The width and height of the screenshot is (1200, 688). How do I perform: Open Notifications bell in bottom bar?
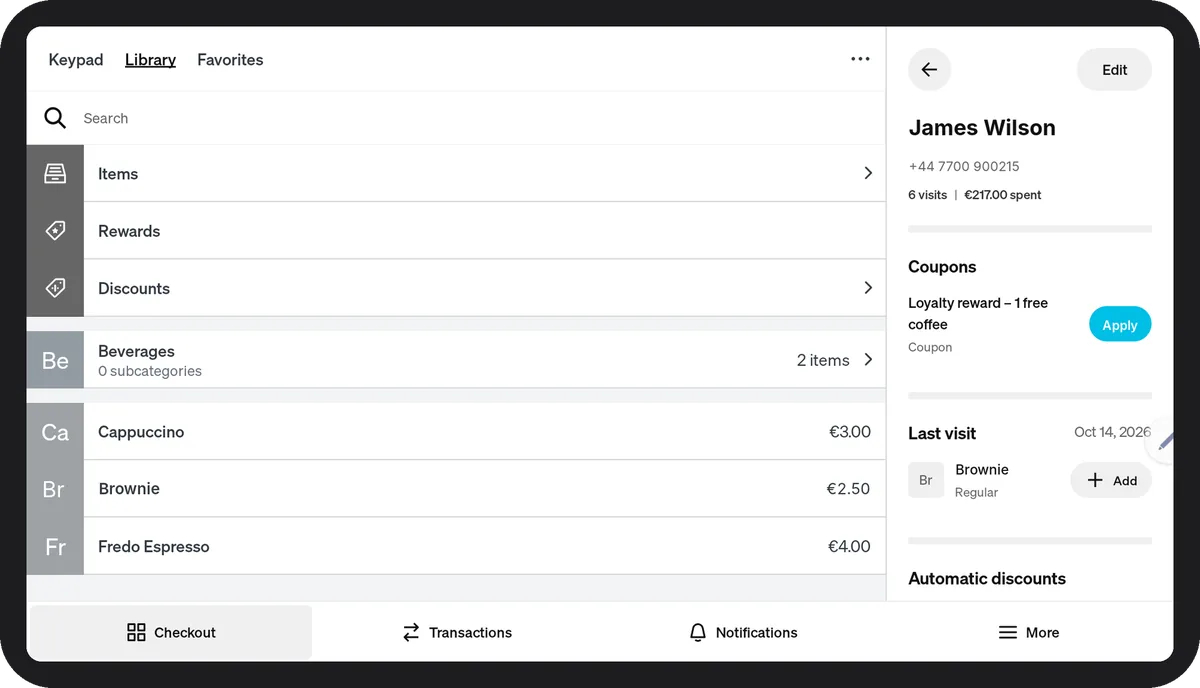point(698,632)
